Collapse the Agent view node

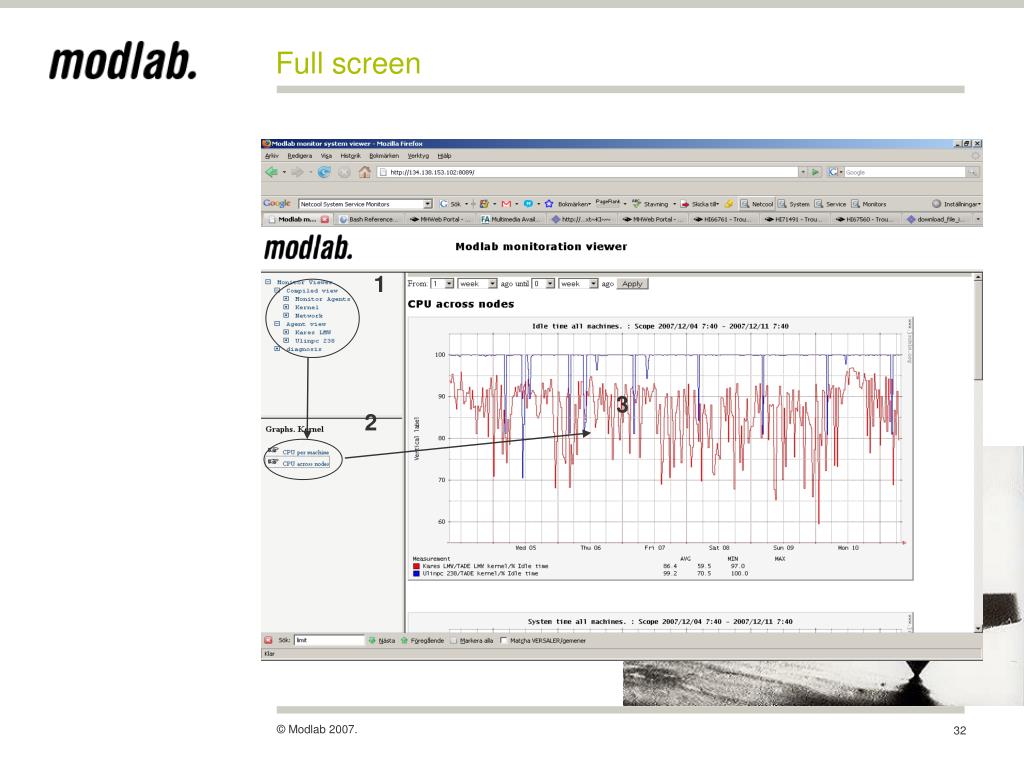[277, 323]
